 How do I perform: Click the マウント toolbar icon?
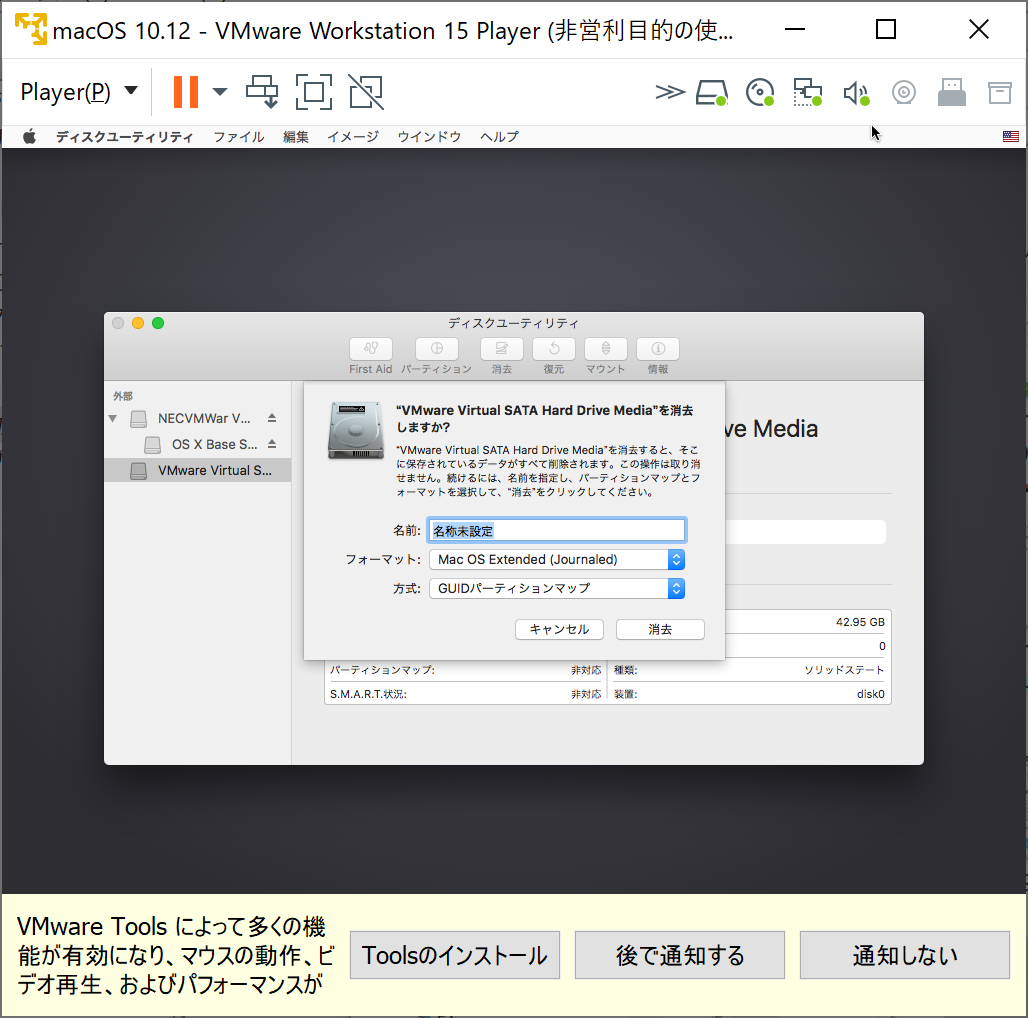[606, 349]
